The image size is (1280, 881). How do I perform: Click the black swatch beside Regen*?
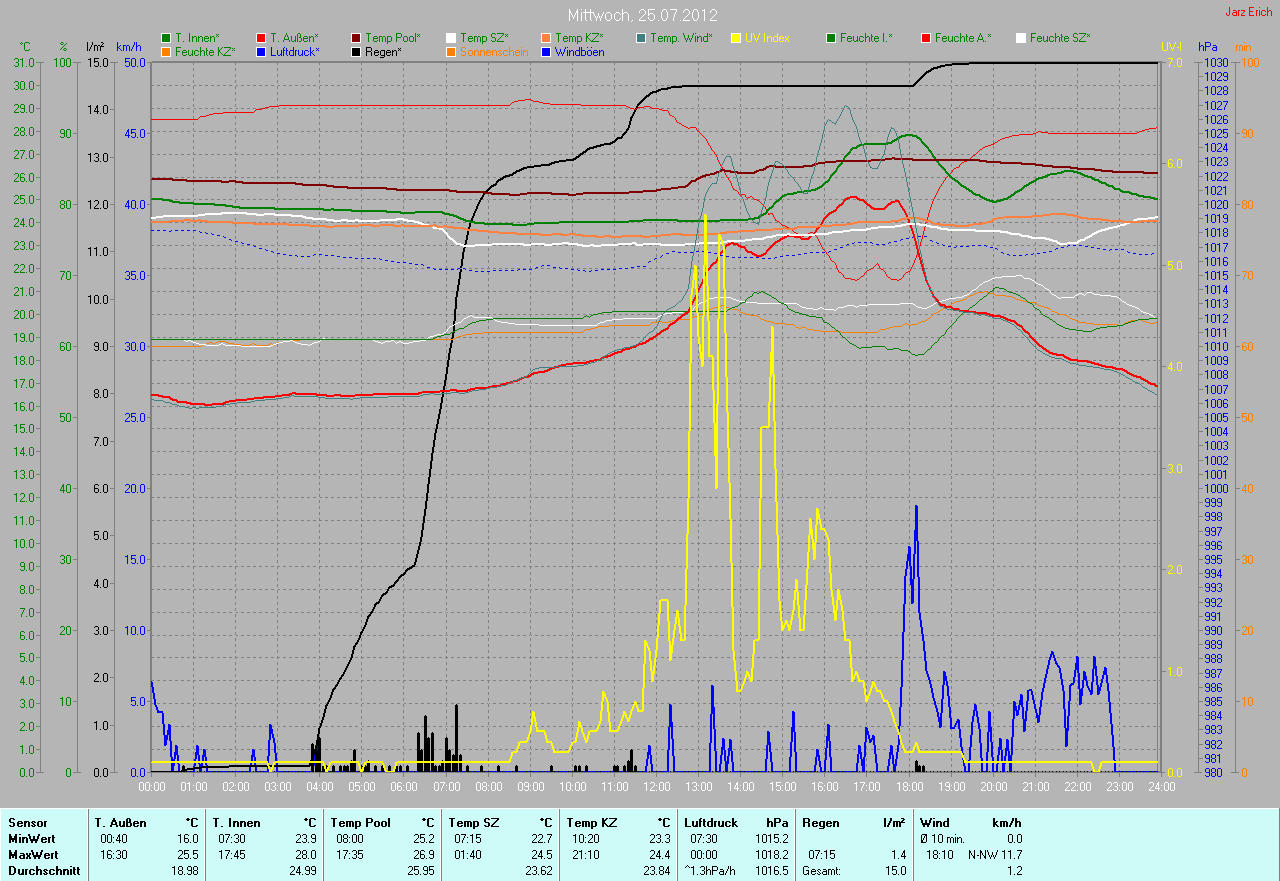(356, 51)
